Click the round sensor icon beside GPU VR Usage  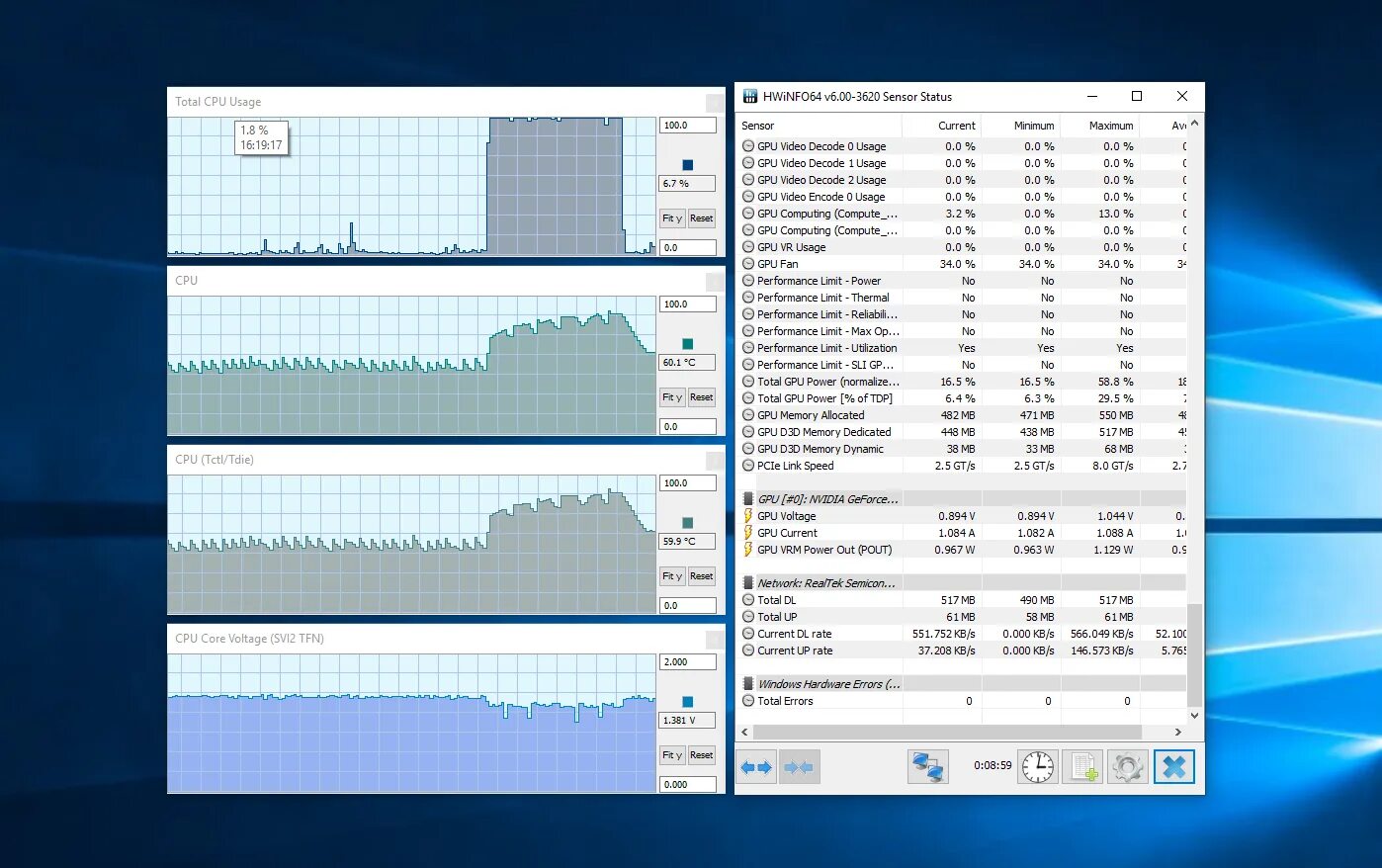pyautogui.click(x=748, y=247)
